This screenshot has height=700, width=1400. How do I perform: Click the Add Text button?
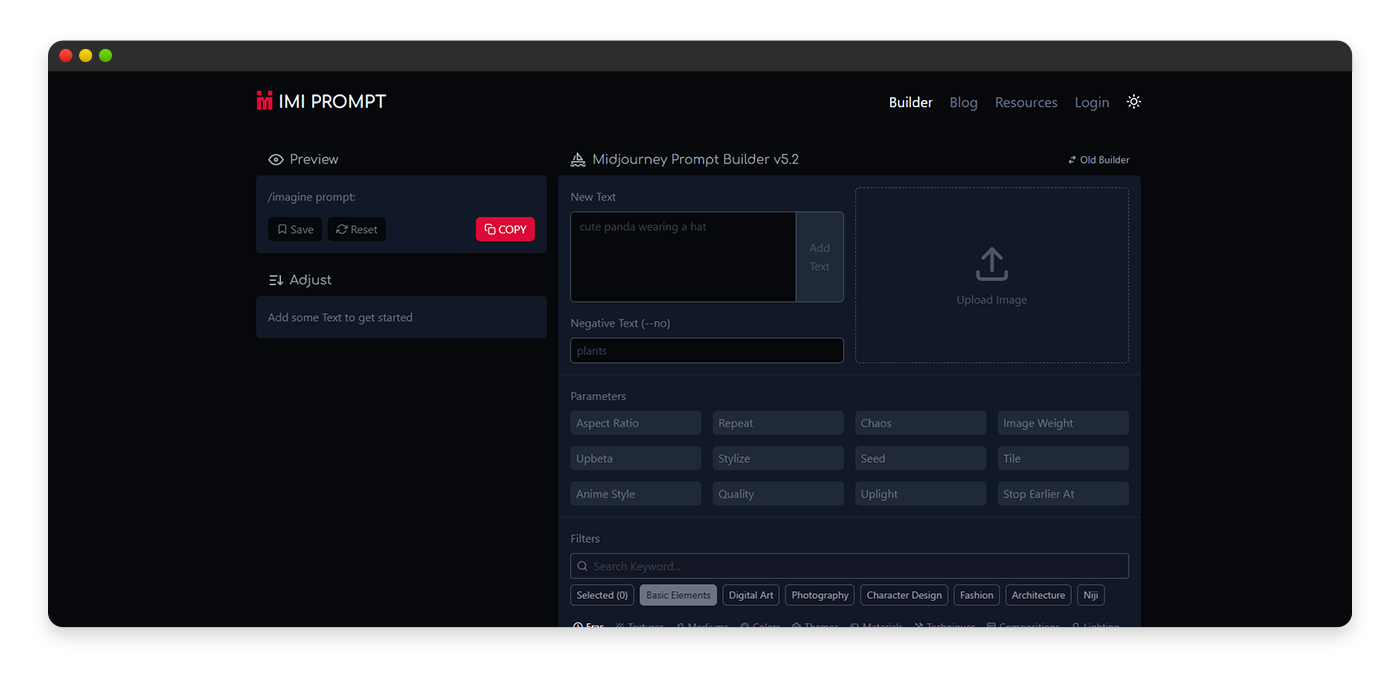pos(820,257)
